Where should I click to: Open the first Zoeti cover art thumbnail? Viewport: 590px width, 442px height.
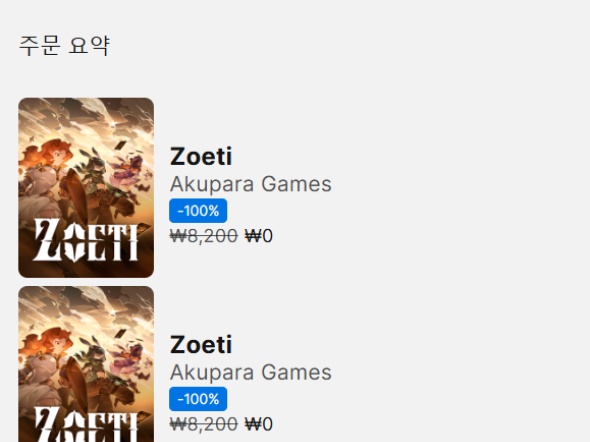[86, 188]
